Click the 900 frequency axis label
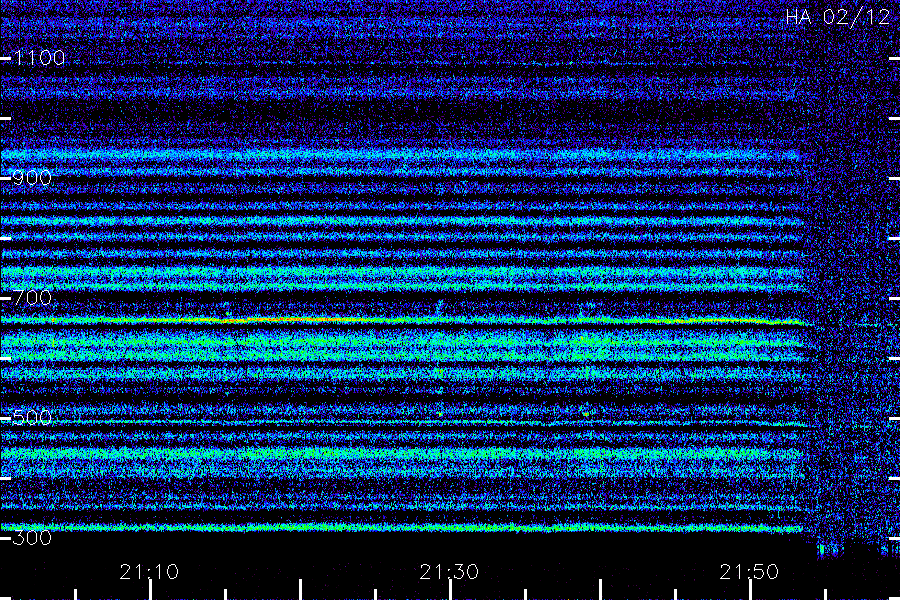The image size is (900, 600). (x=32, y=178)
